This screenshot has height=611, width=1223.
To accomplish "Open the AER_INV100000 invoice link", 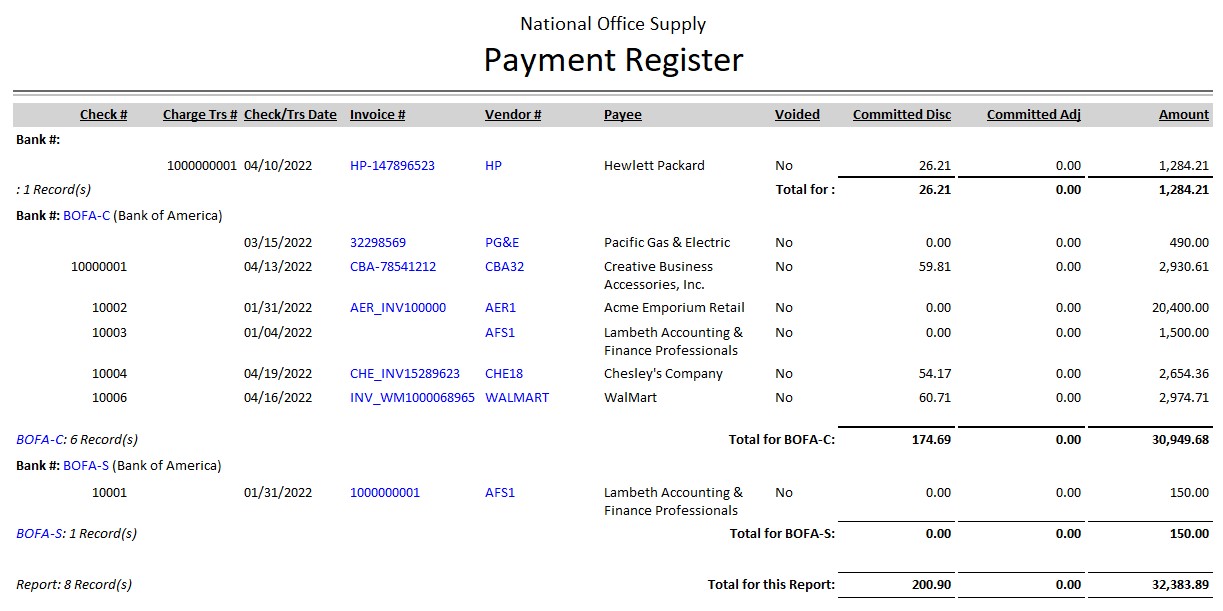I will click(x=397, y=308).
